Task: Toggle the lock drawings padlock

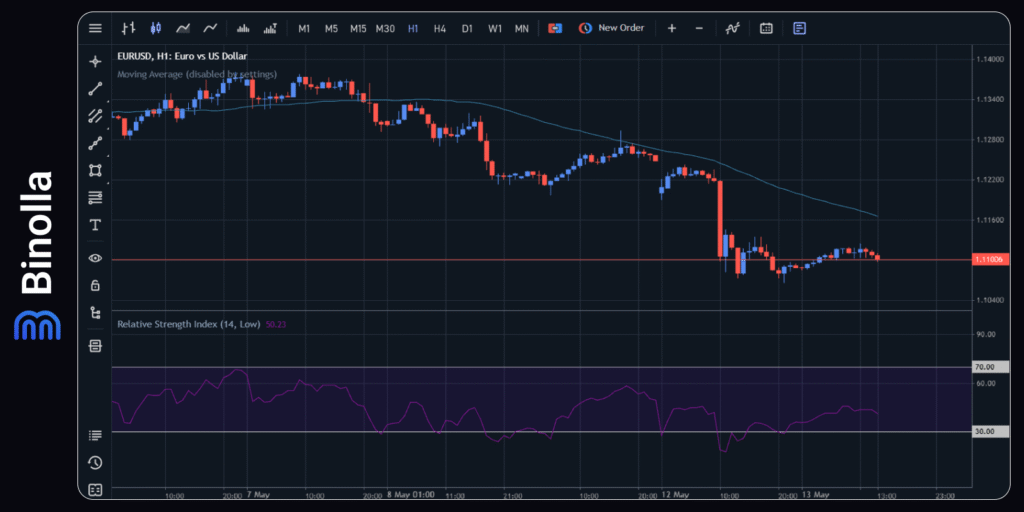Action: coord(95,285)
